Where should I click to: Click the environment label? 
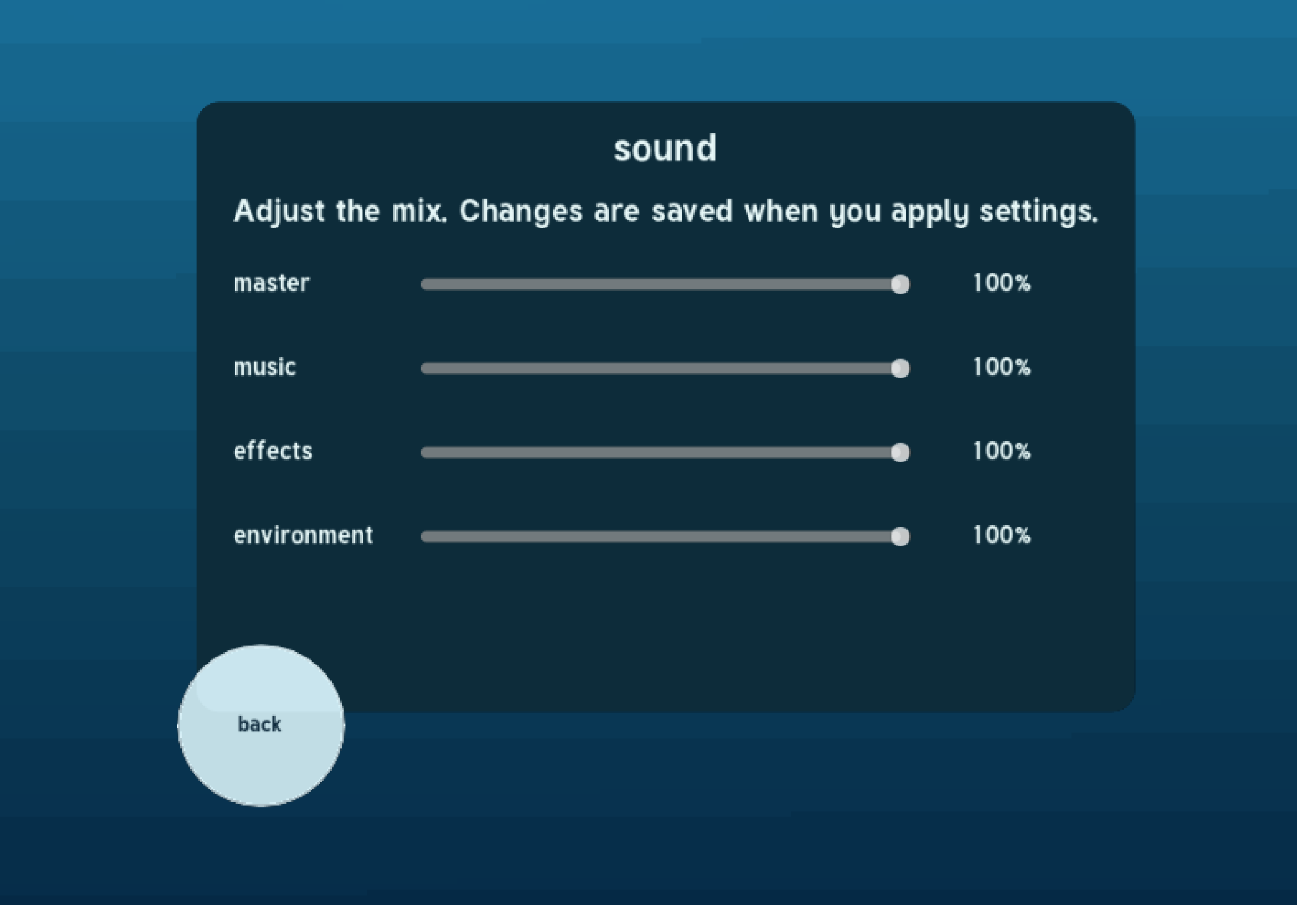pos(303,535)
